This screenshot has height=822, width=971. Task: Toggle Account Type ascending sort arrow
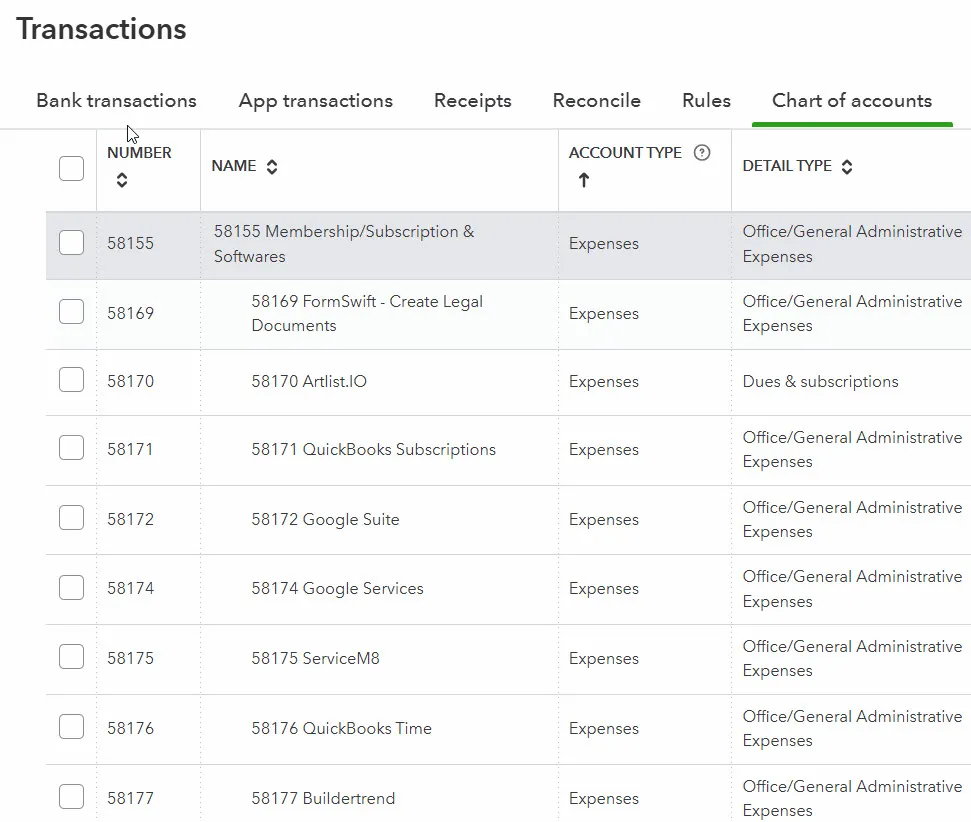[x=584, y=181]
